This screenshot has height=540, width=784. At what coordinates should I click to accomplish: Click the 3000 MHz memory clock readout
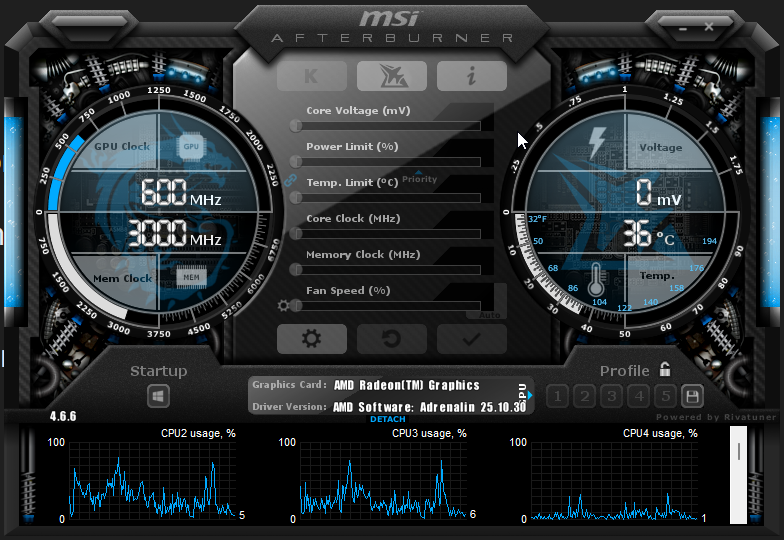point(174,234)
